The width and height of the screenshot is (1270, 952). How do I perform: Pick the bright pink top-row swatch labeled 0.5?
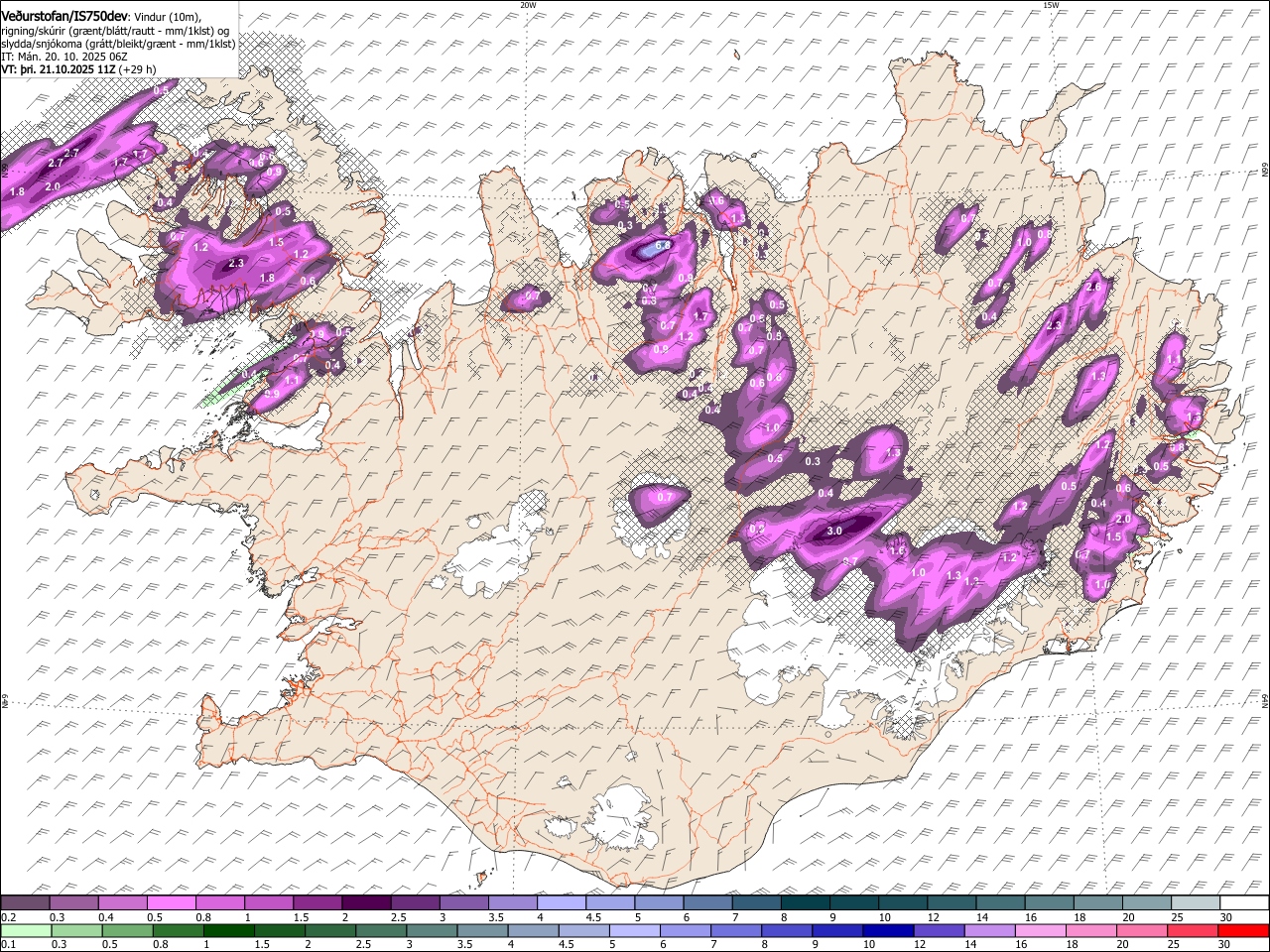(171, 902)
